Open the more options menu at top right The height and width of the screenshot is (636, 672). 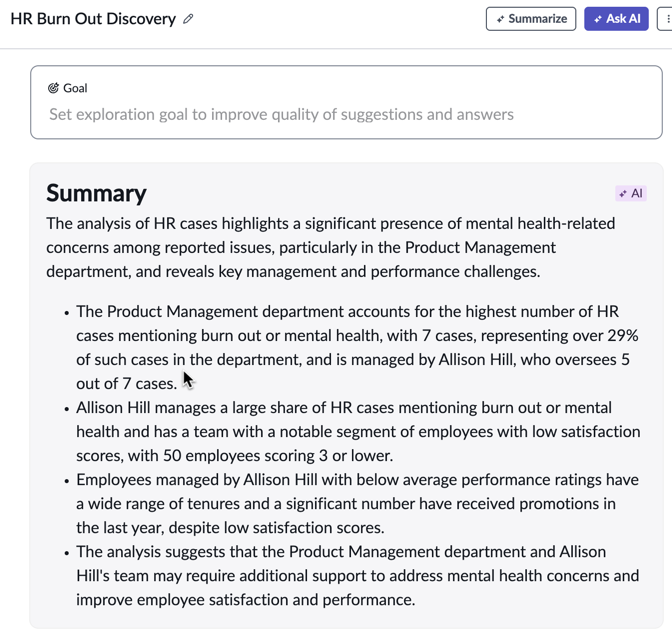[666, 19]
